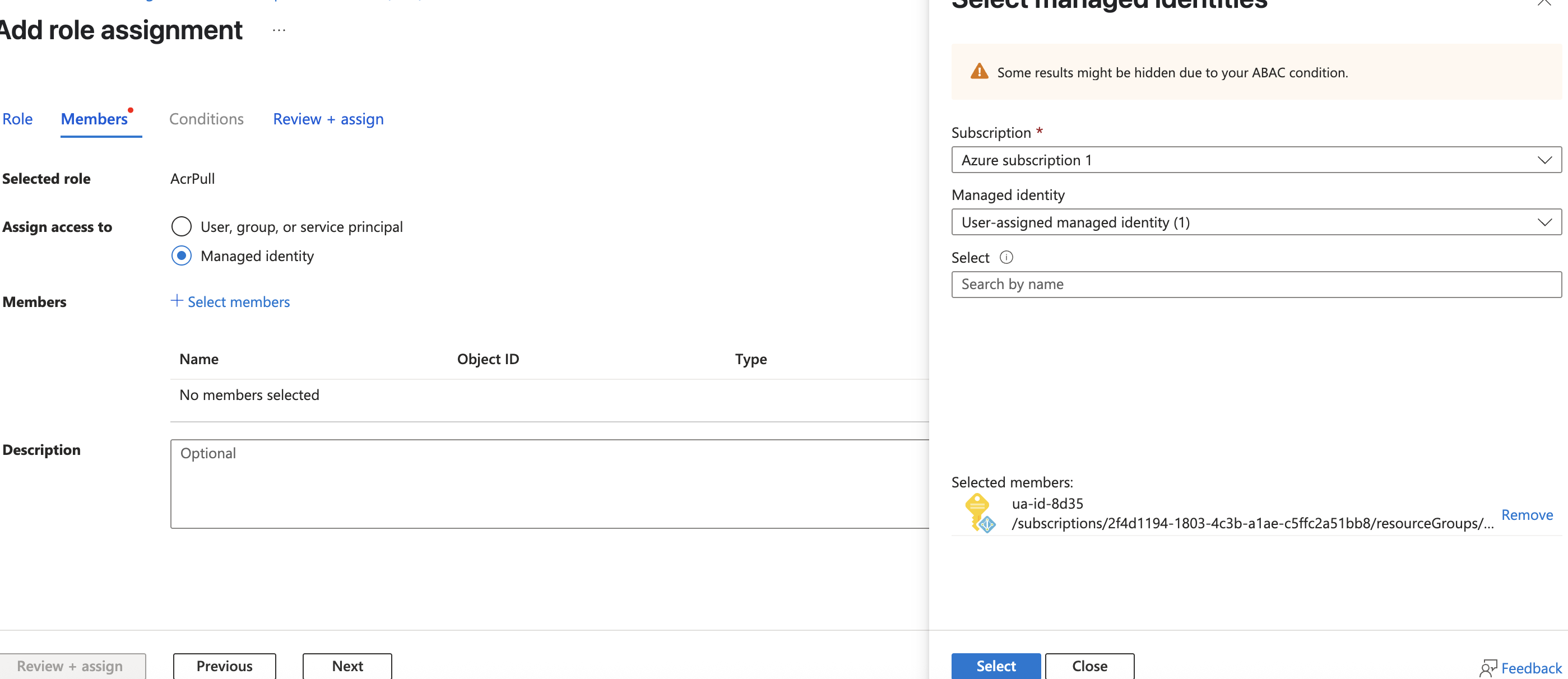
Task: Remove ua-id-8d35 from selected members
Action: (1527, 515)
